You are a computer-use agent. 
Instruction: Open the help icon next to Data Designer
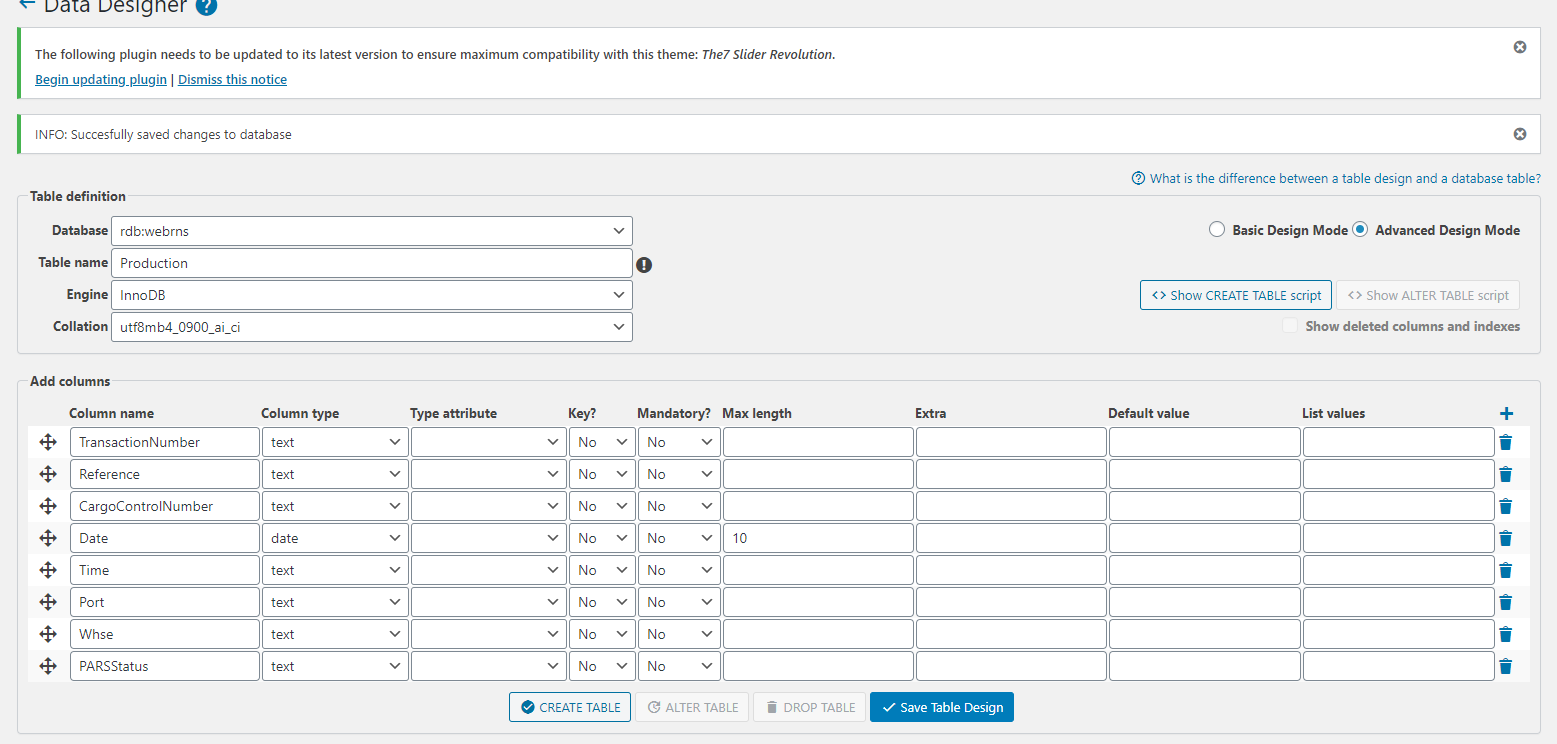tap(206, 6)
